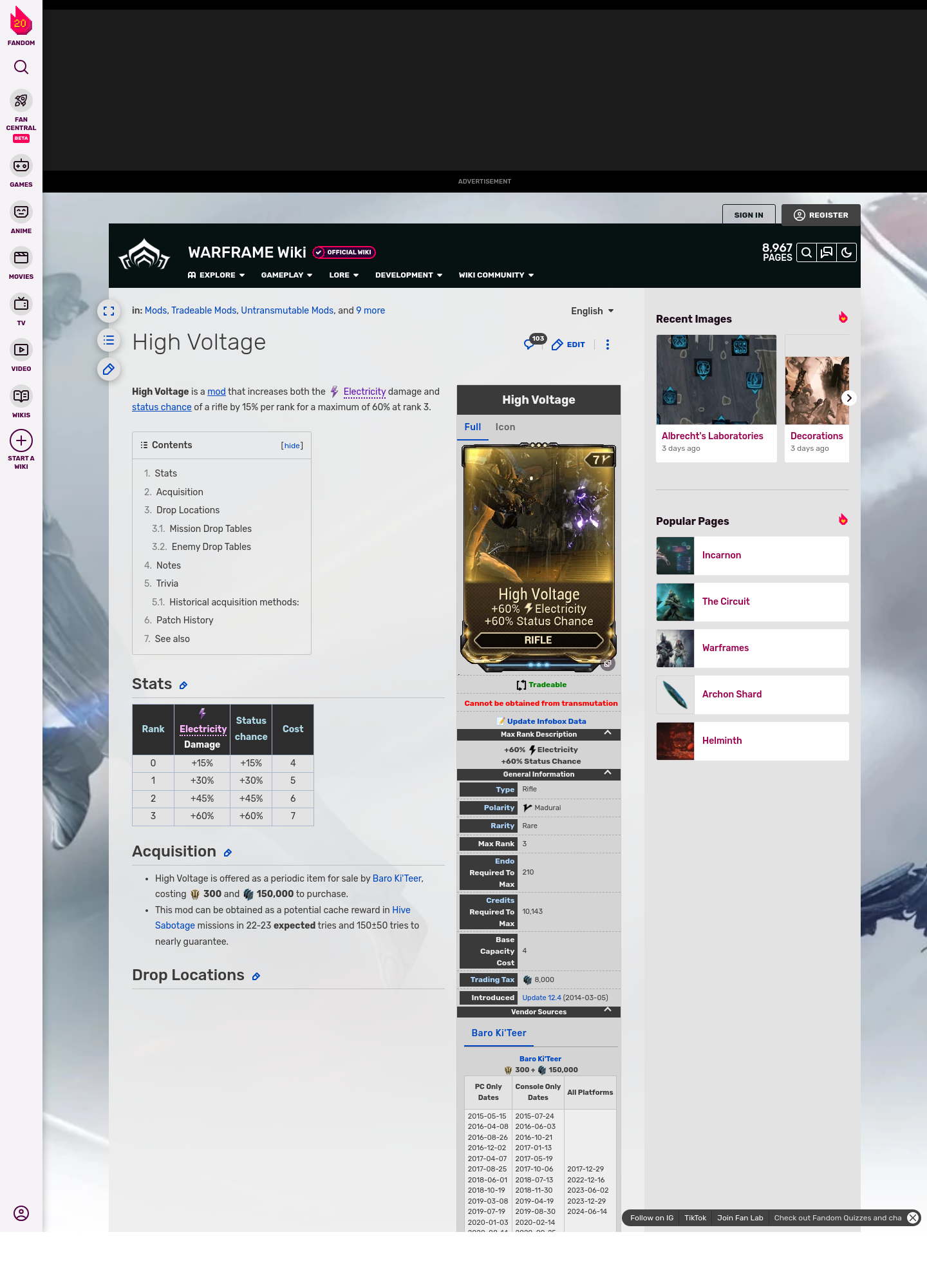Jump to Stats in Contents

click(x=165, y=473)
